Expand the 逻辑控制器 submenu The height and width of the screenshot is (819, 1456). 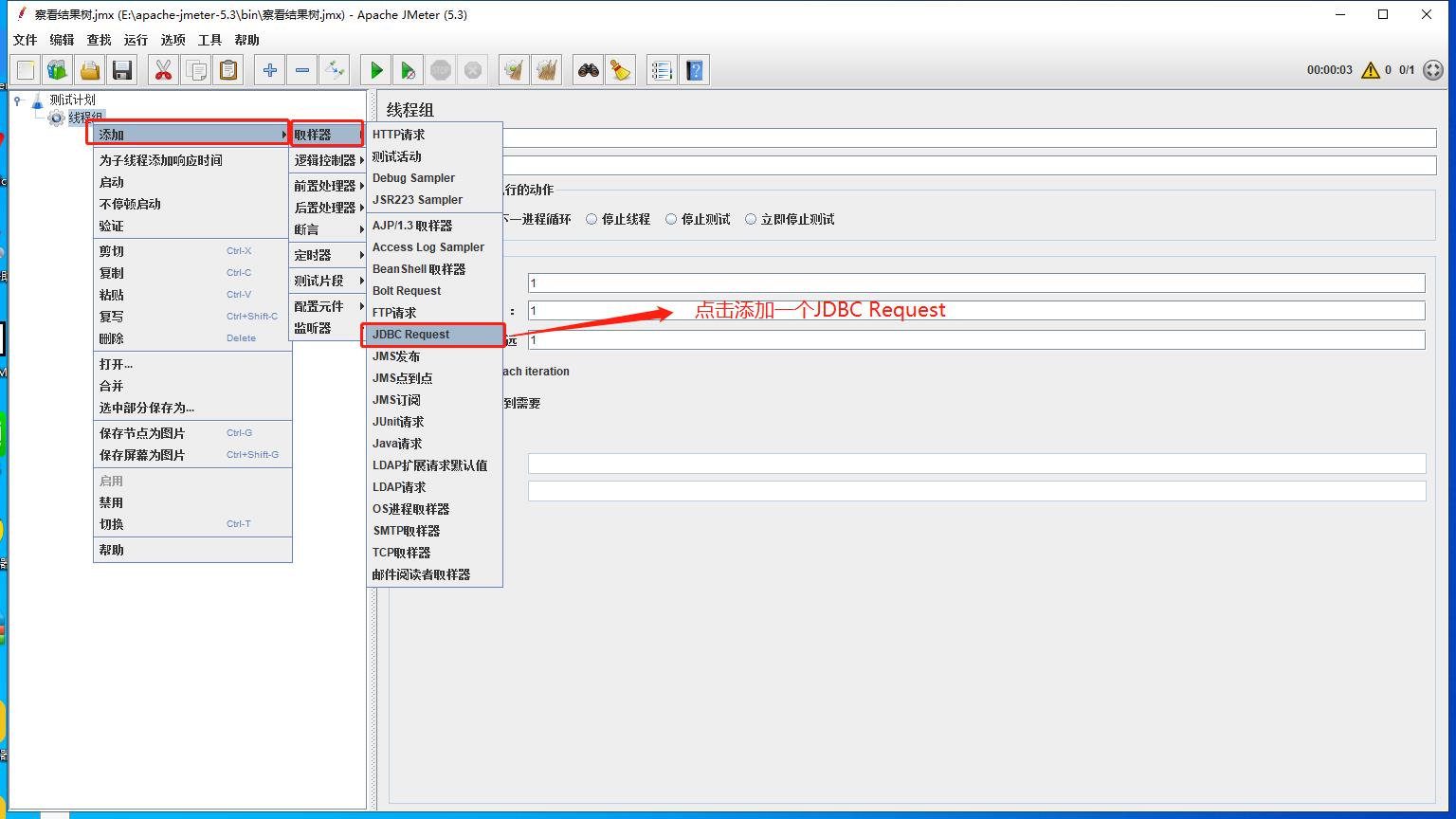(327, 160)
